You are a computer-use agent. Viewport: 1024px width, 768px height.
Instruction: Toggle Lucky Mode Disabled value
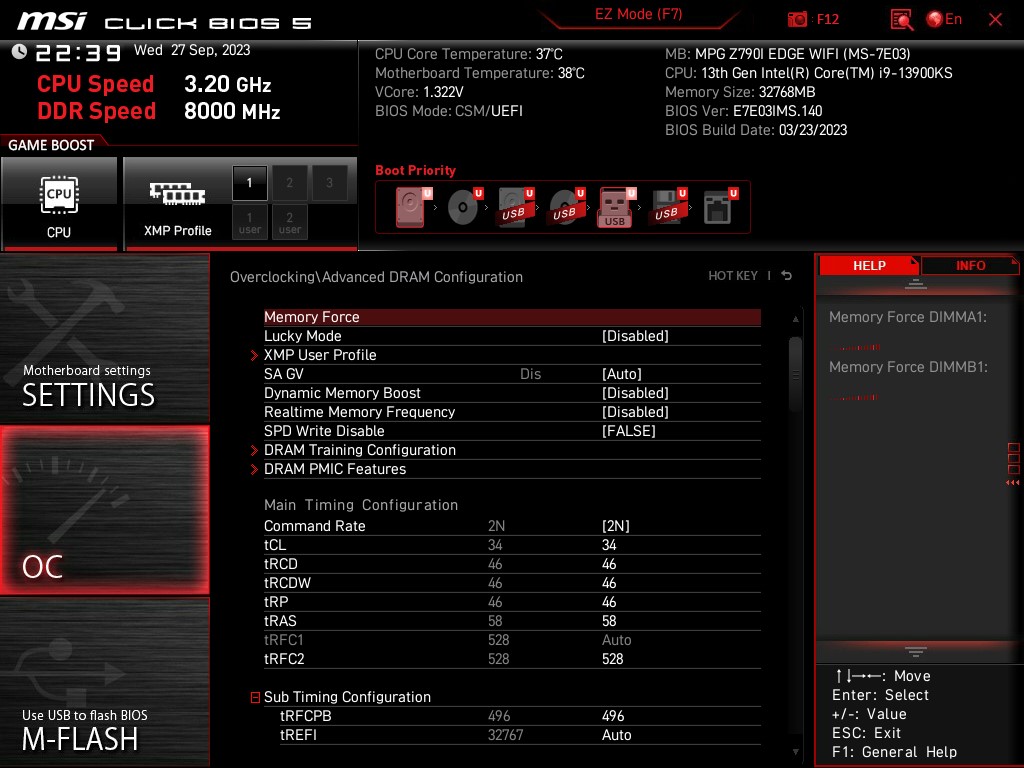click(635, 336)
